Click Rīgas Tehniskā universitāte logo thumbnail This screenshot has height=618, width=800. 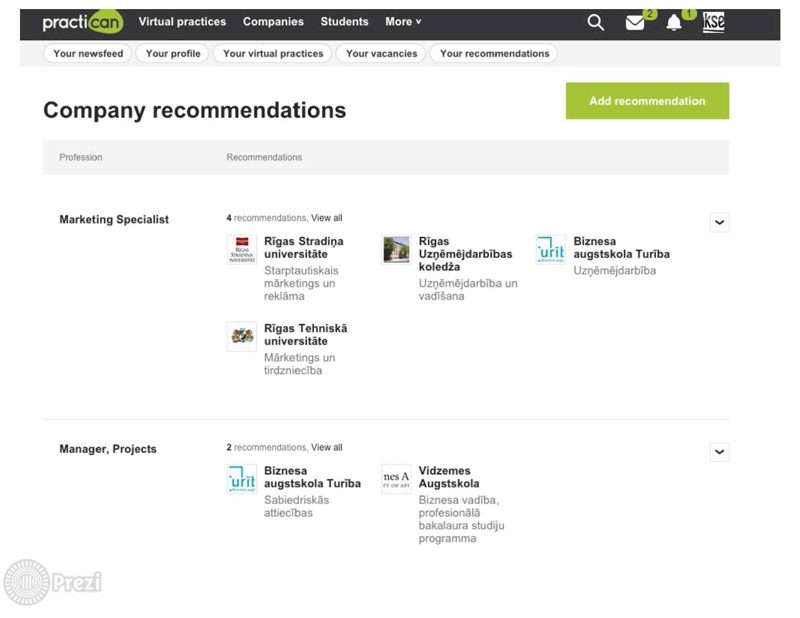click(242, 336)
